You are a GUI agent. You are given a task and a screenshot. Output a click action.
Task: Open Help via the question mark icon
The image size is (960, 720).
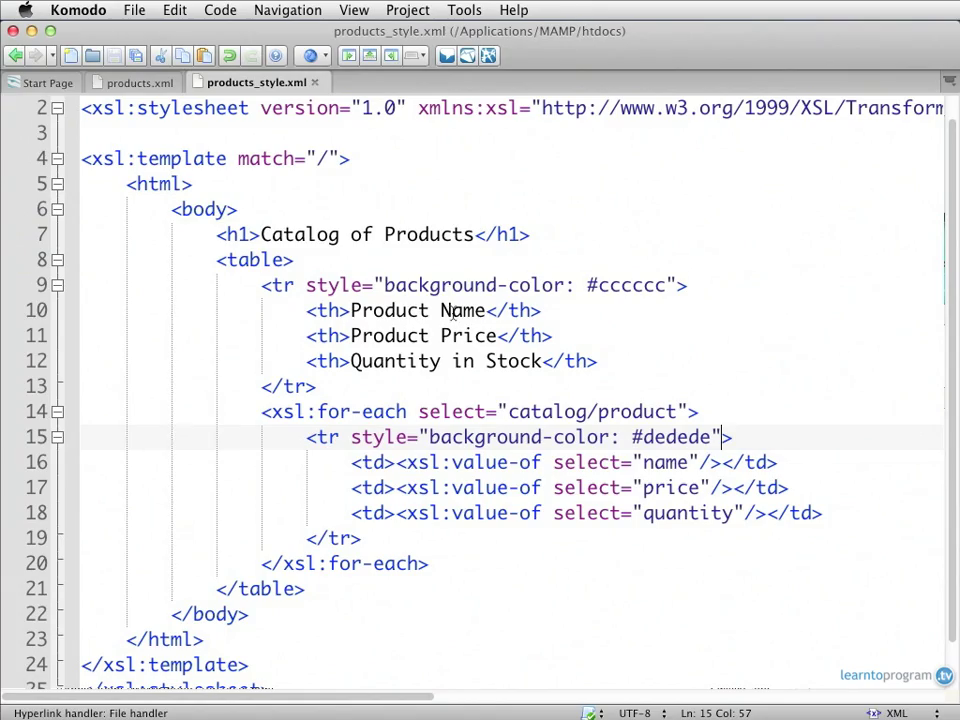[x=276, y=56]
